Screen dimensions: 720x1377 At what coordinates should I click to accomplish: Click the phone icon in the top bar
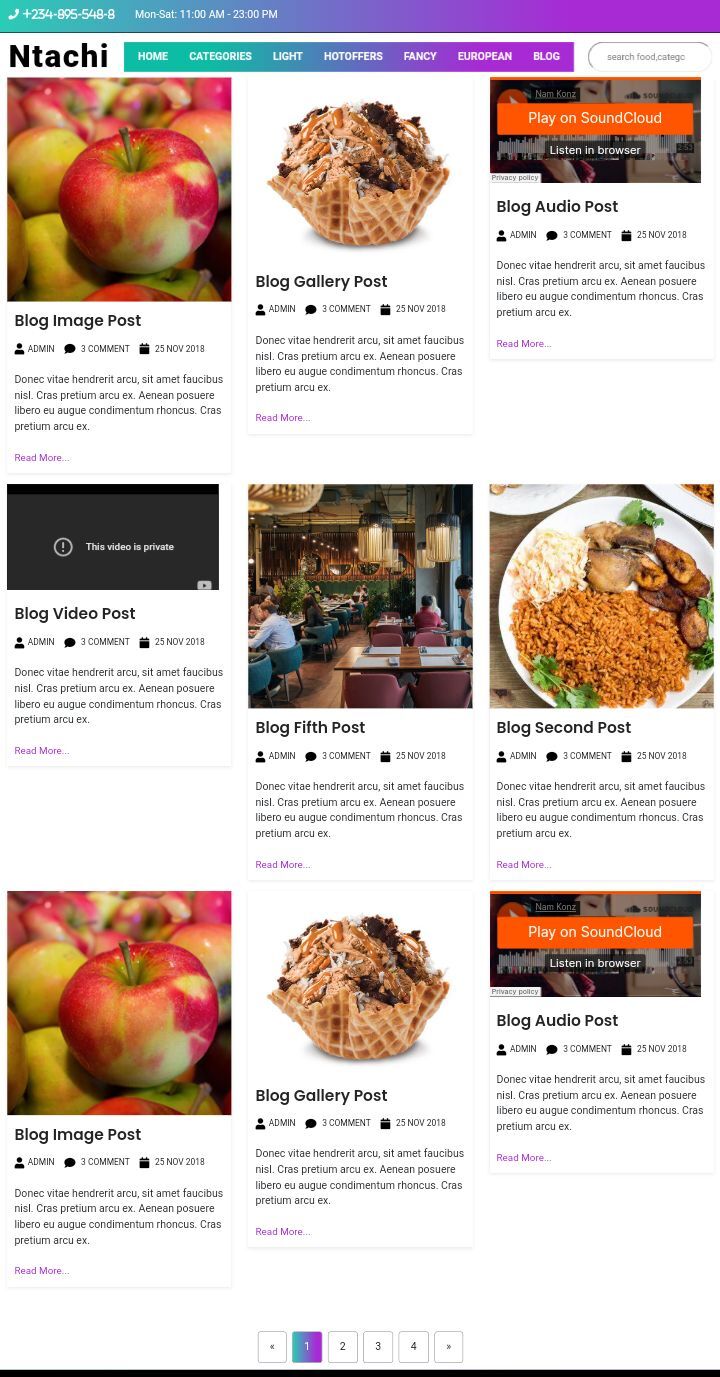13,15
